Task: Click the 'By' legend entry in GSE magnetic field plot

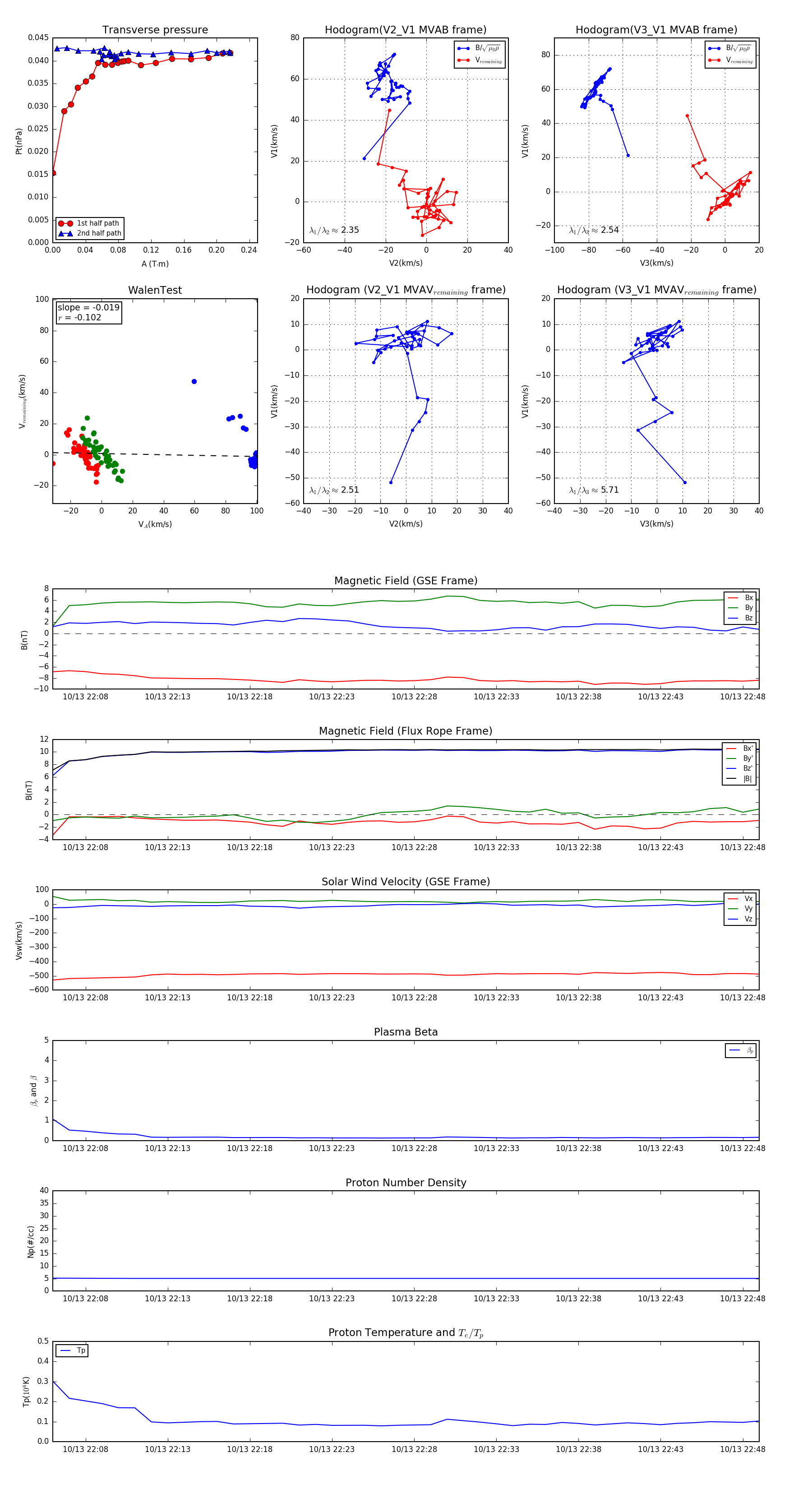Action: (x=740, y=607)
